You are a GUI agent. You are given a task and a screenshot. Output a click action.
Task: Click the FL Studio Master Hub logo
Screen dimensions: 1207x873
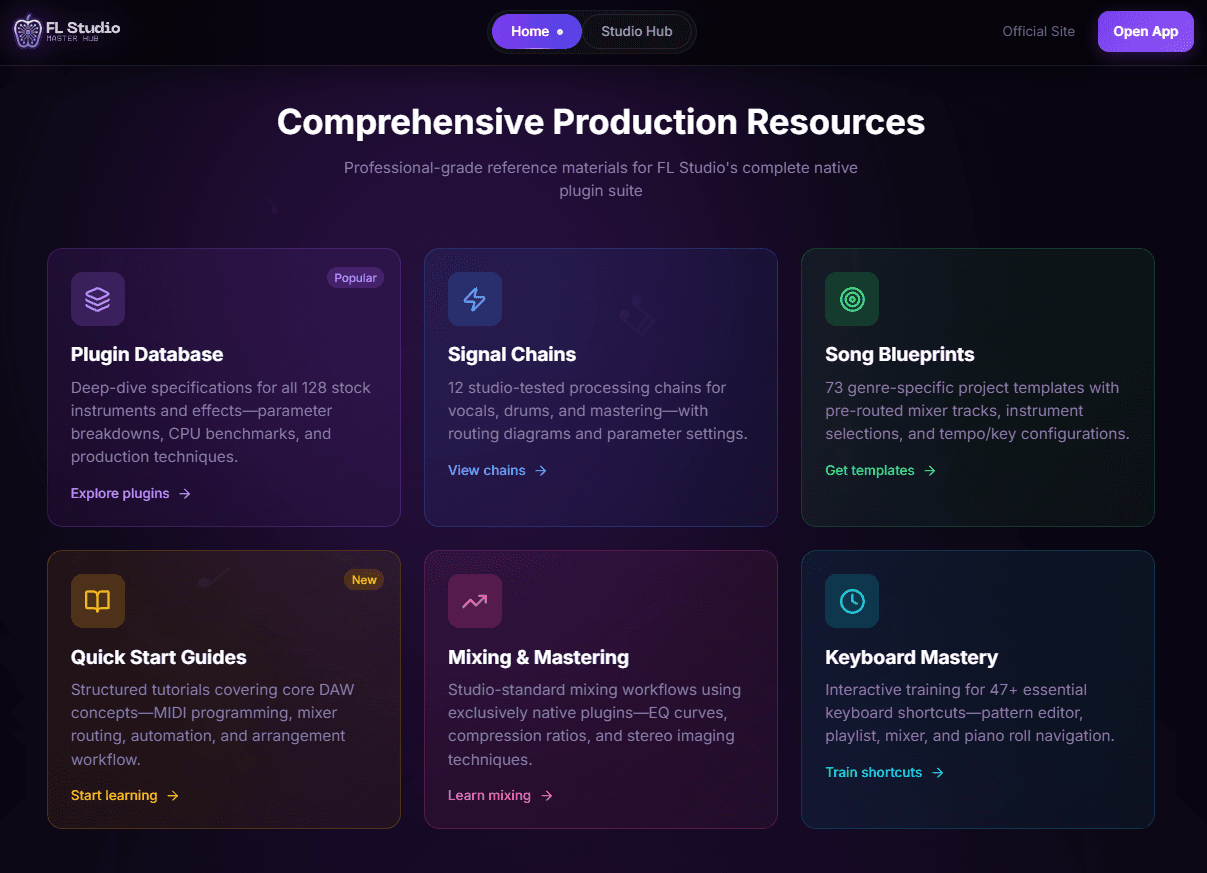67,31
